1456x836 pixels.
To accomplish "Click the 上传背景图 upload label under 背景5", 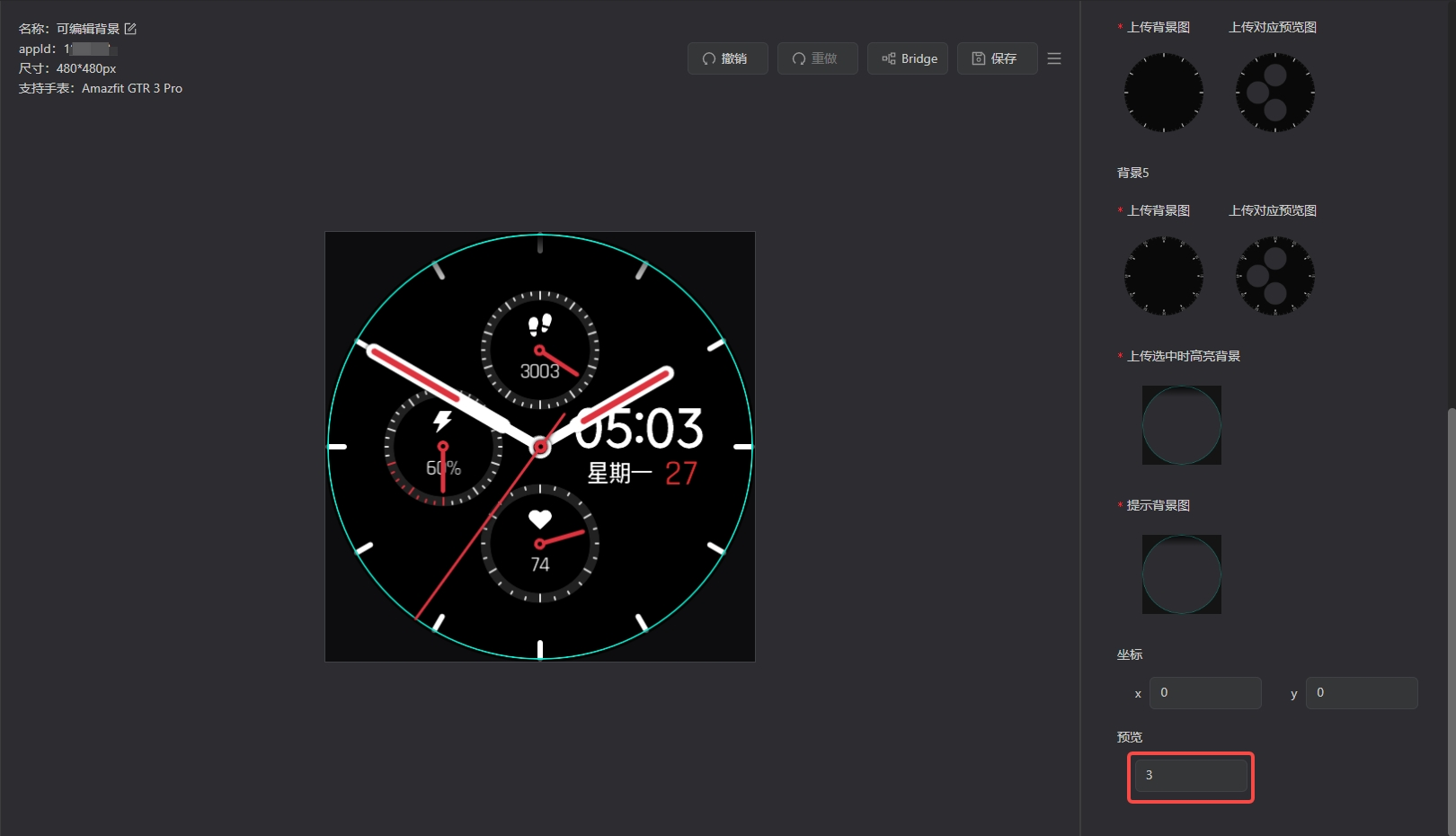I will [x=1159, y=210].
